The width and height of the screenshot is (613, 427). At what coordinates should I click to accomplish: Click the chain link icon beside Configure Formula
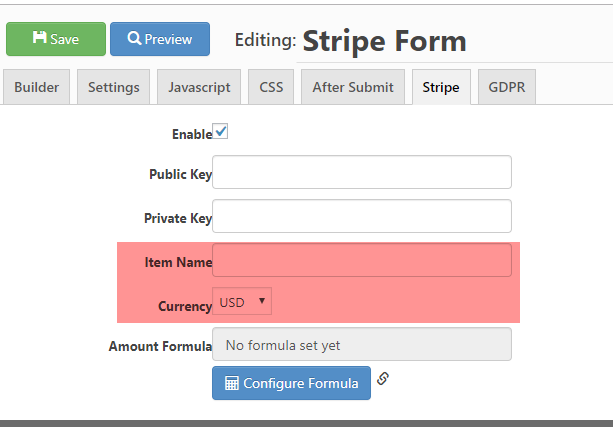pos(383,379)
